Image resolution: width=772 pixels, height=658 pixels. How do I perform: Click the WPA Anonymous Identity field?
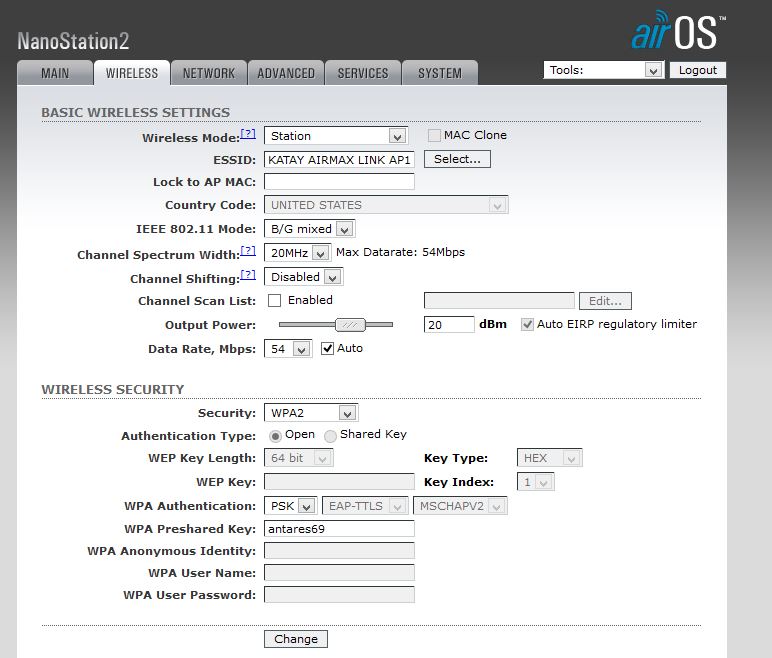coord(339,551)
